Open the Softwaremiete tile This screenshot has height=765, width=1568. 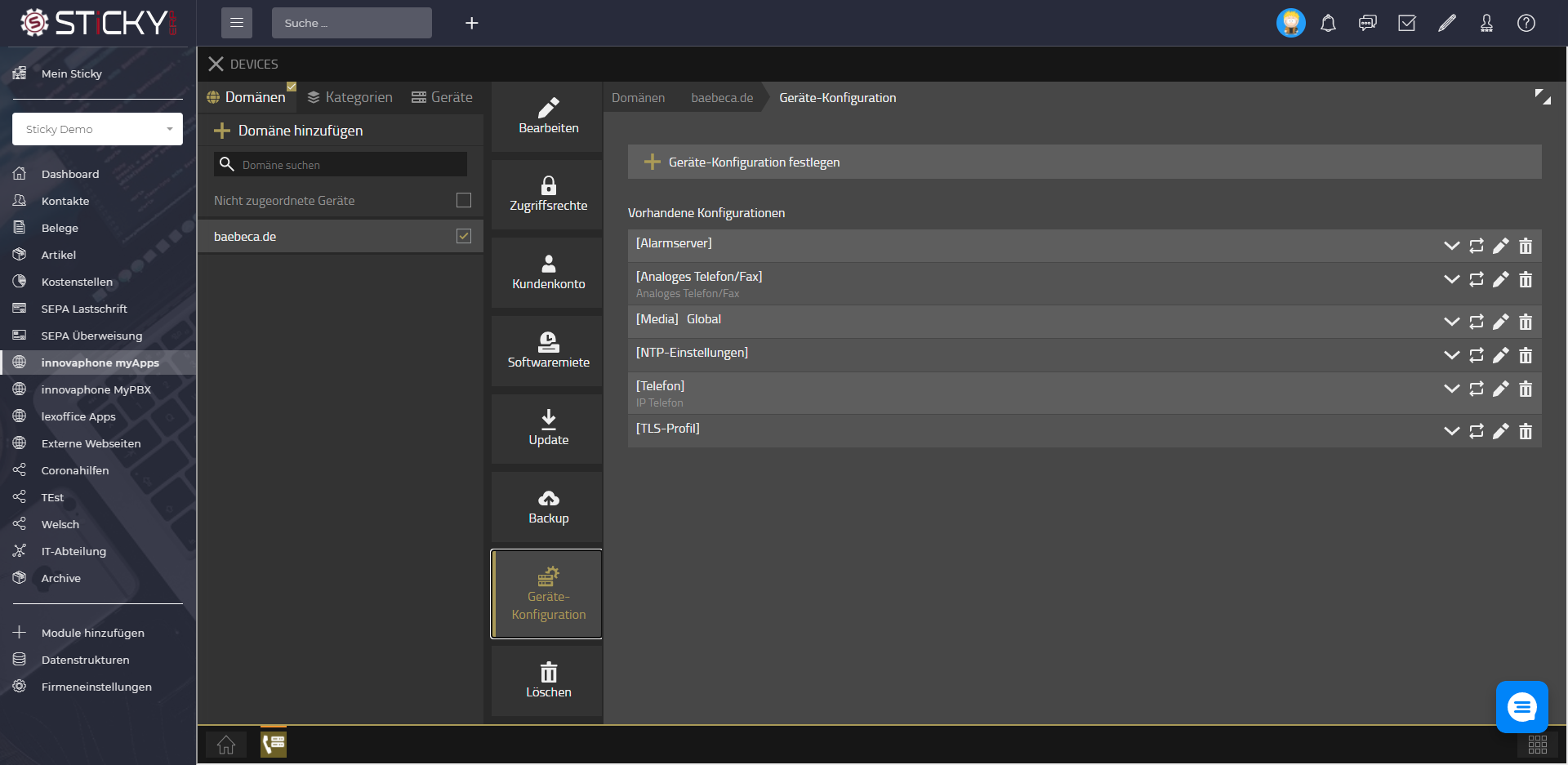[x=548, y=351]
